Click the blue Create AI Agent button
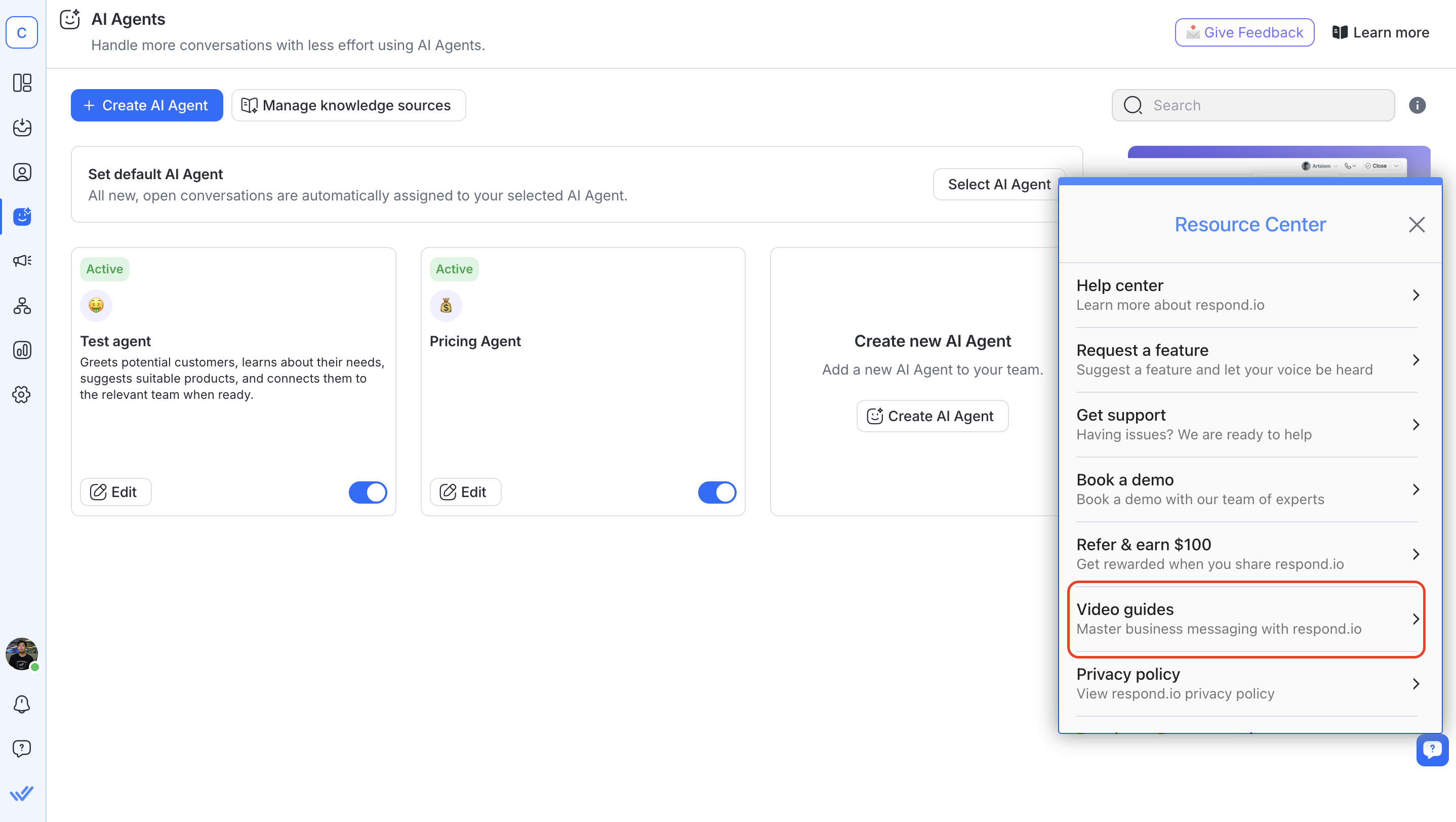Screen dimensions: 1456x822 (146, 106)
